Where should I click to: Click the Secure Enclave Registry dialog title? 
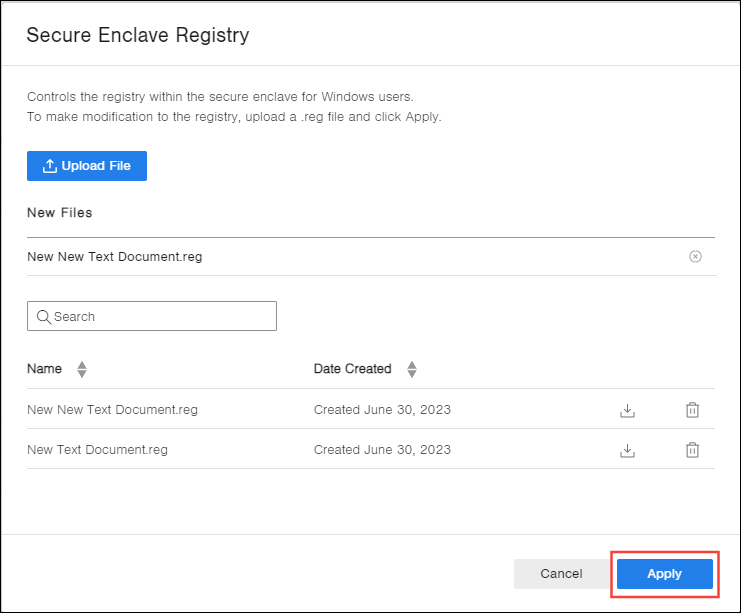click(138, 36)
